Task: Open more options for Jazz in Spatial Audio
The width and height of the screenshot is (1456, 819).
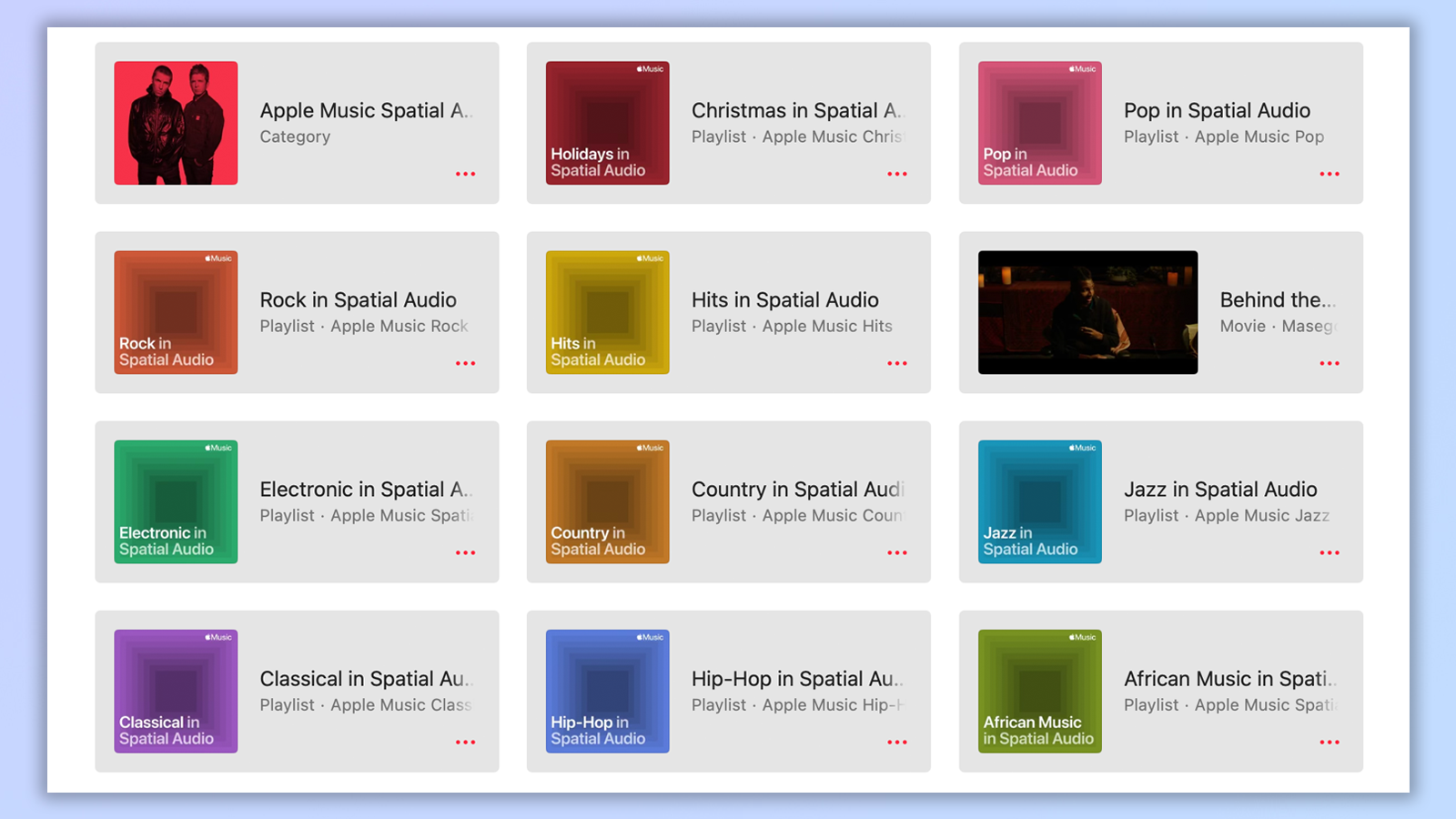Action: click(1329, 551)
